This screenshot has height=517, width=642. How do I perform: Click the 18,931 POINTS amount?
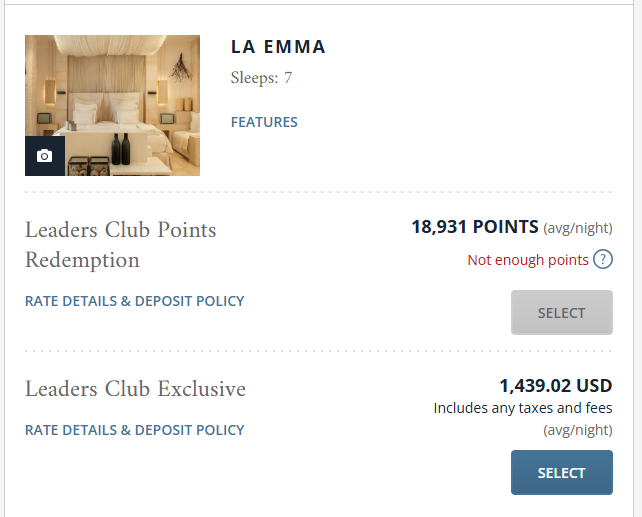click(x=475, y=227)
